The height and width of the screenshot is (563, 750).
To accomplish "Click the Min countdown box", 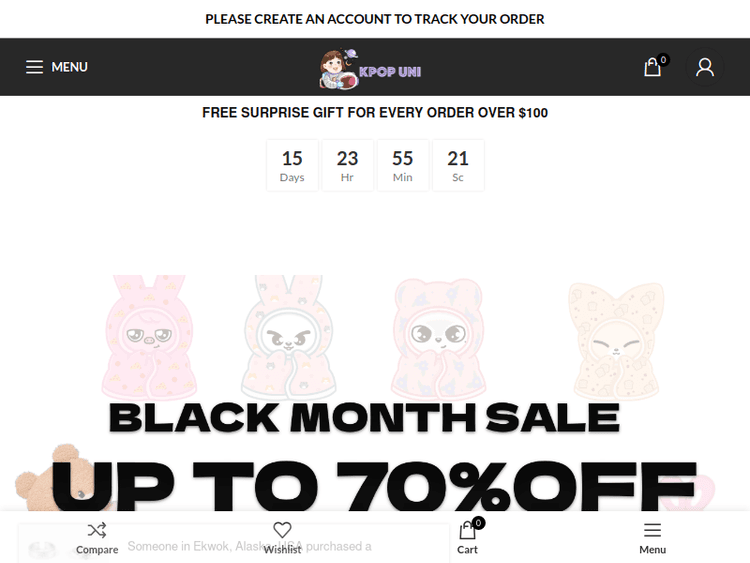I will (403, 165).
